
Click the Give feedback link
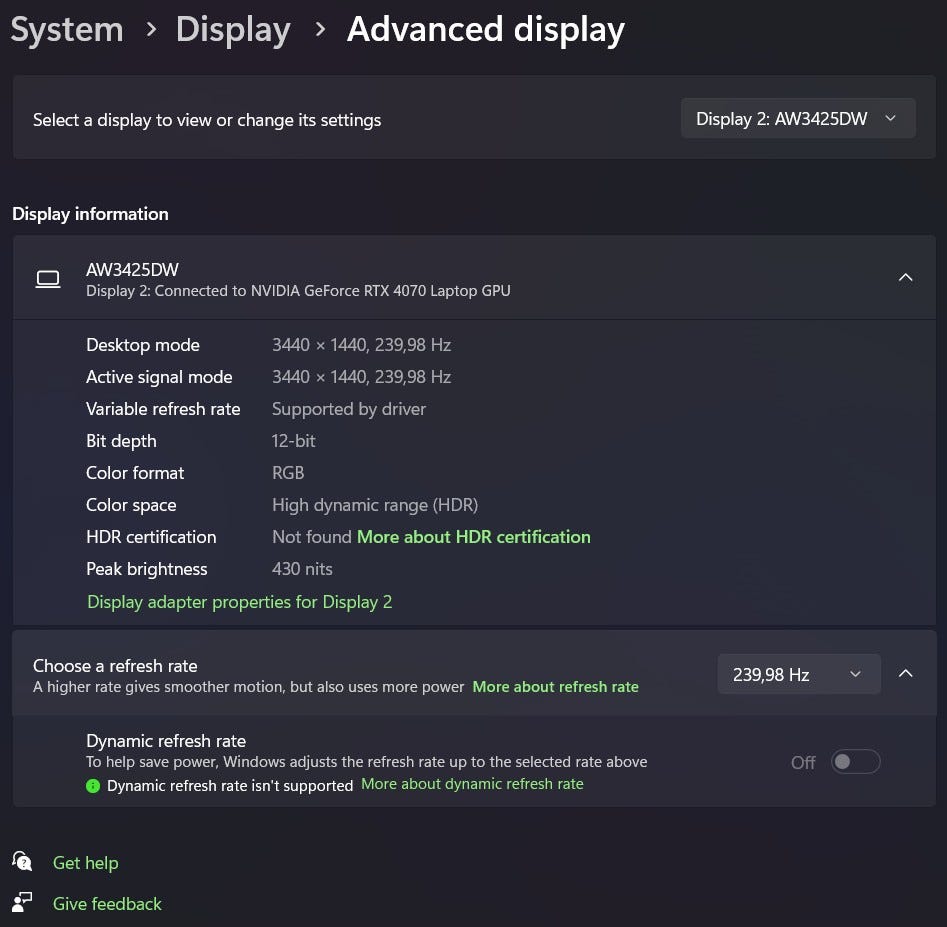pos(108,904)
